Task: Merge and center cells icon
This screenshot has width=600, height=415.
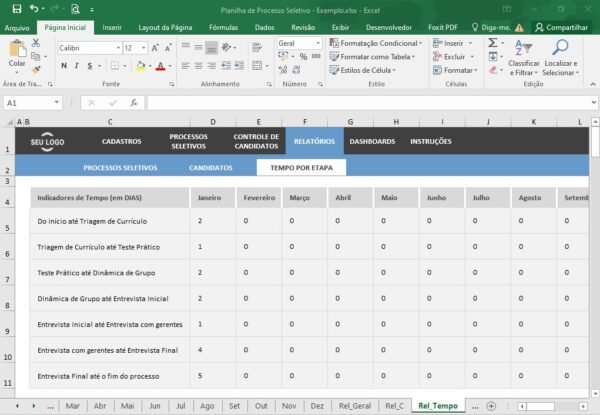Action: tap(257, 66)
